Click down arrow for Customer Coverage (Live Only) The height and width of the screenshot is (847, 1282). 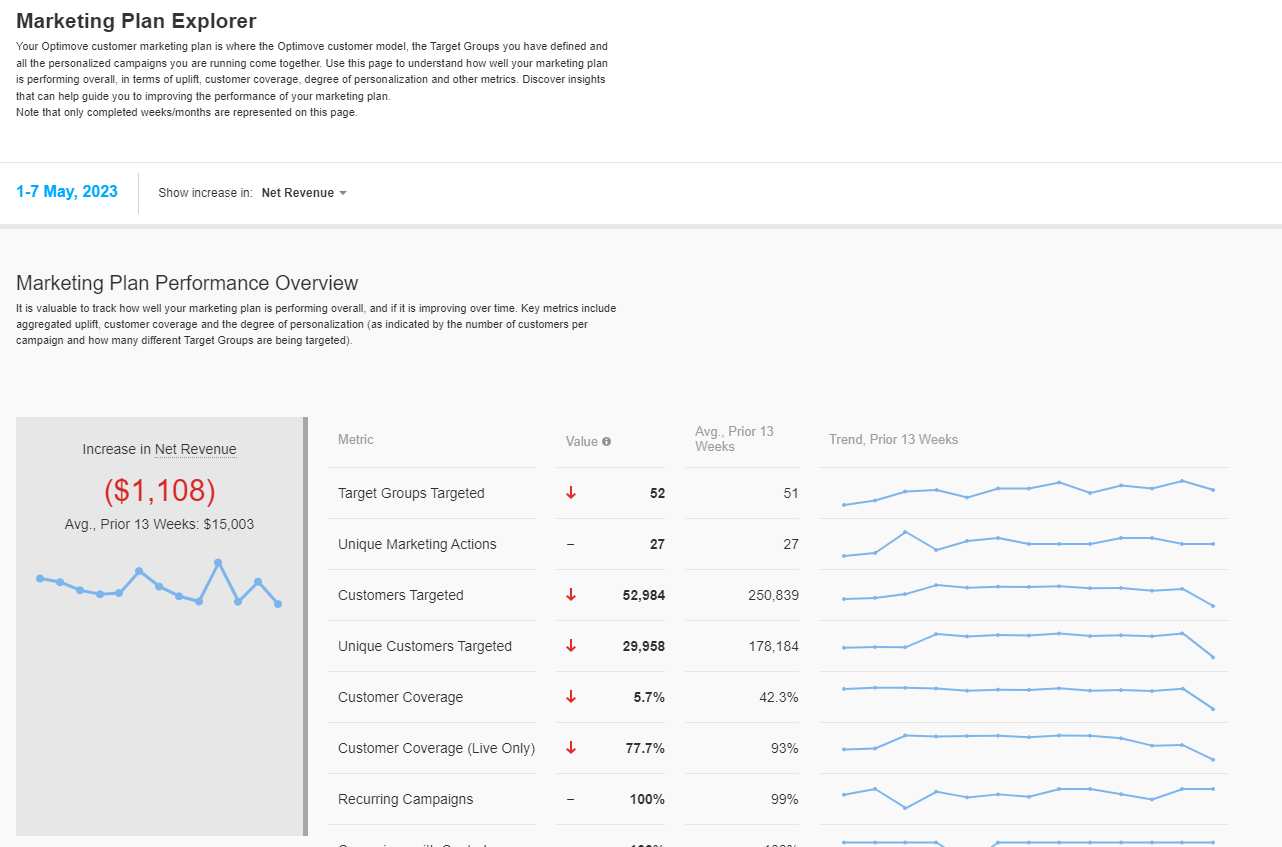tap(571, 748)
